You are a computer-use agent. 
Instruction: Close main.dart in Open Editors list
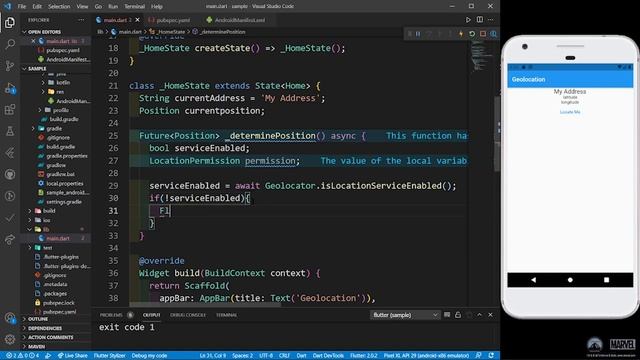tap(33, 41)
